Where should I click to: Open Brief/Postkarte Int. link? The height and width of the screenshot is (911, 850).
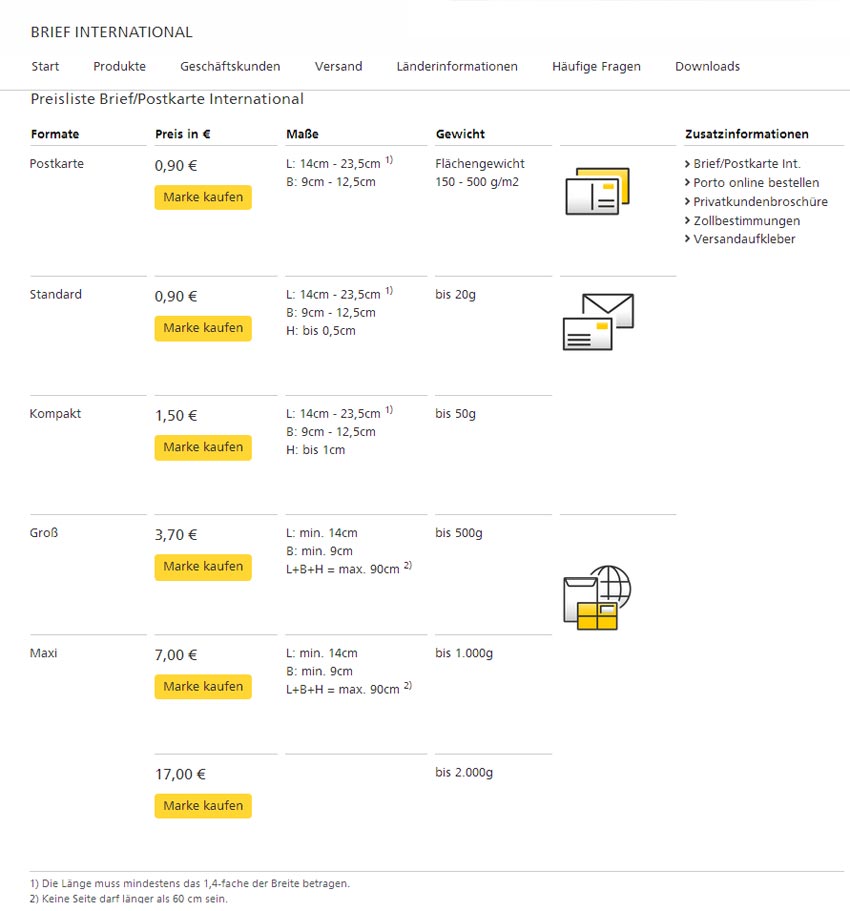tap(747, 164)
